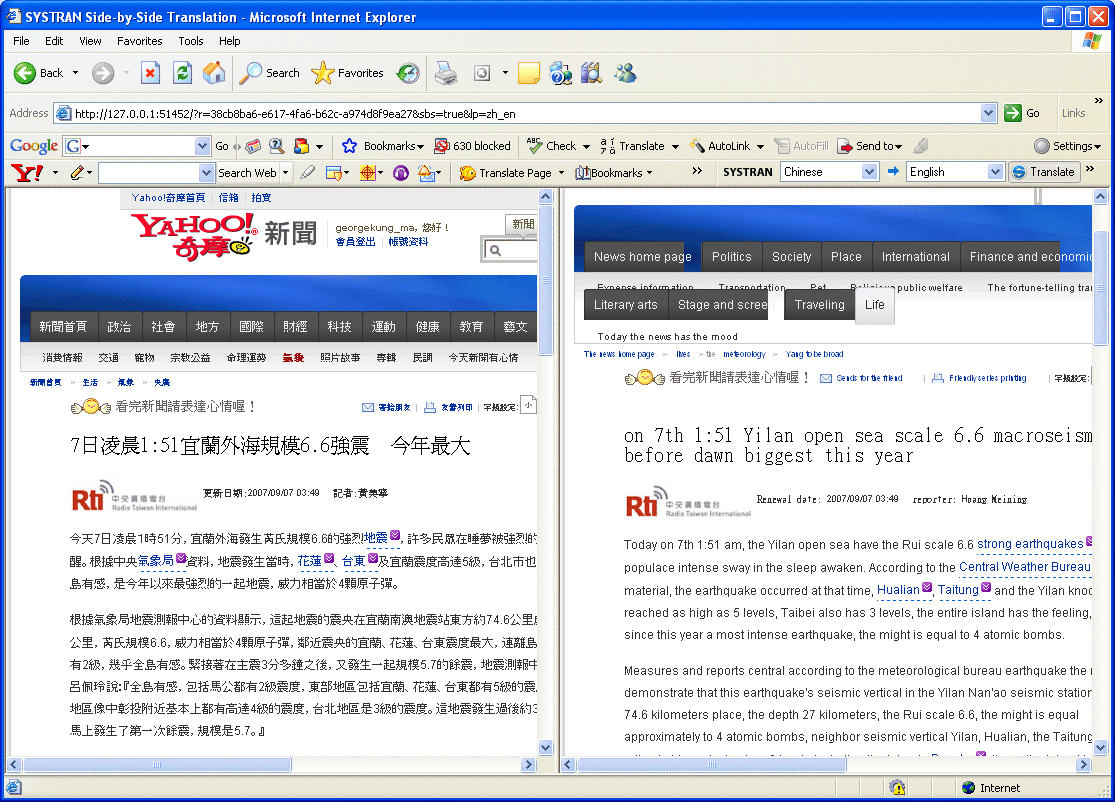Click the Search Web button
Image resolution: width=1115 pixels, height=802 pixels.
pyautogui.click(x=247, y=172)
